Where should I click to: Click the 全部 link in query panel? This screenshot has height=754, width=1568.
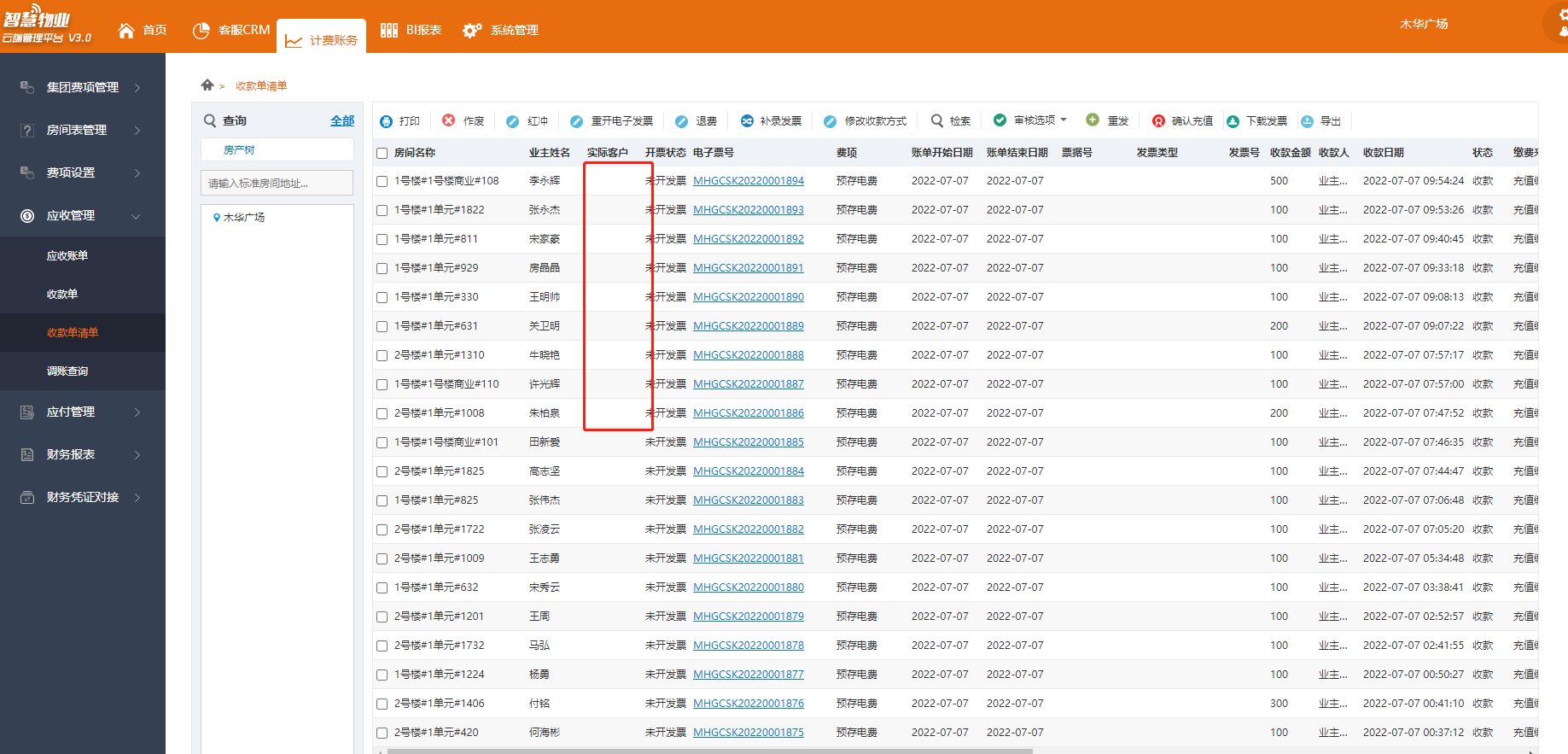click(342, 121)
